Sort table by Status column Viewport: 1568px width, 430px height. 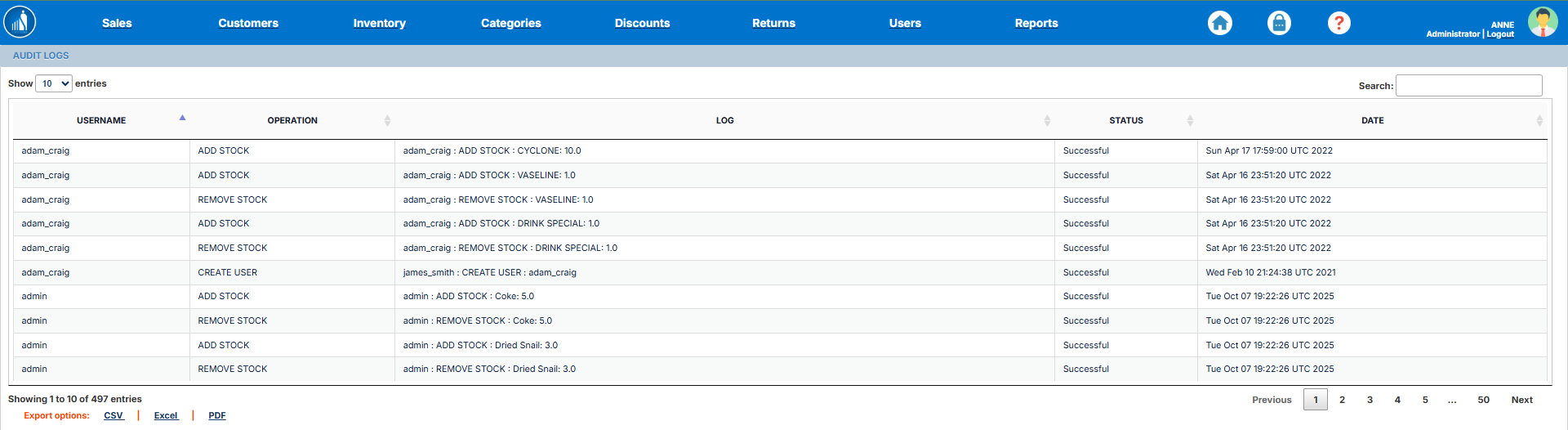[1190, 120]
